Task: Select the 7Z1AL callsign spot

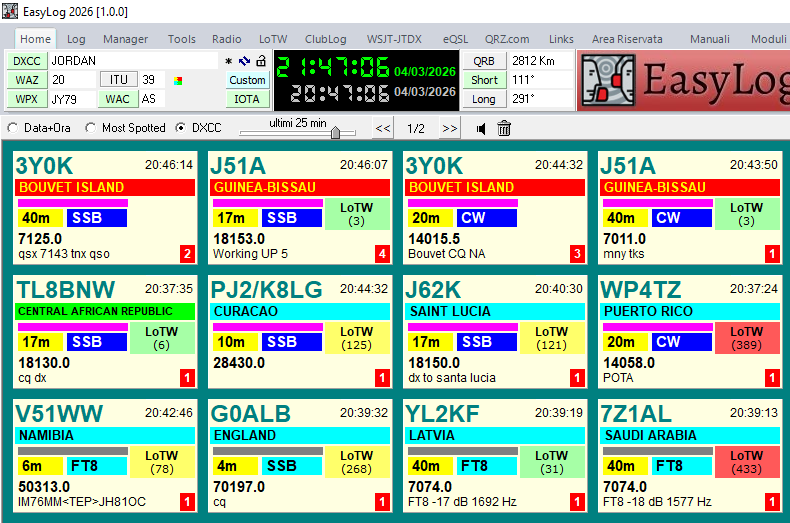Action: pyautogui.click(x=690, y=455)
